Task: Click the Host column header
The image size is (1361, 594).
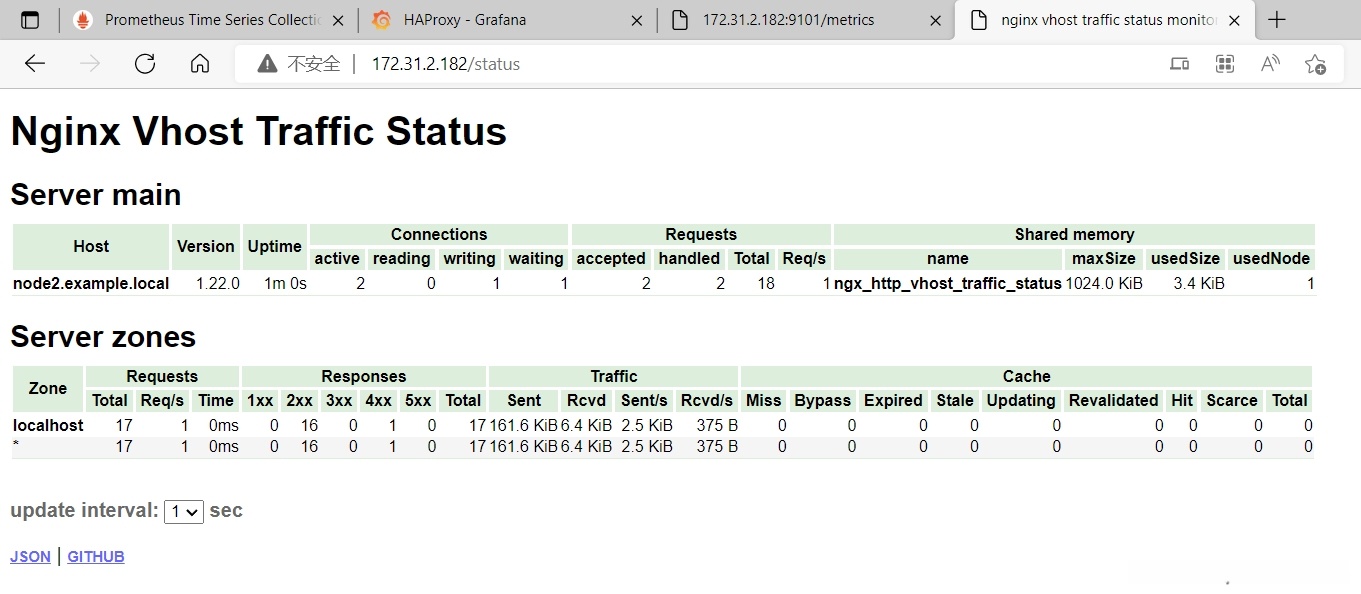Action: [x=91, y=246]
